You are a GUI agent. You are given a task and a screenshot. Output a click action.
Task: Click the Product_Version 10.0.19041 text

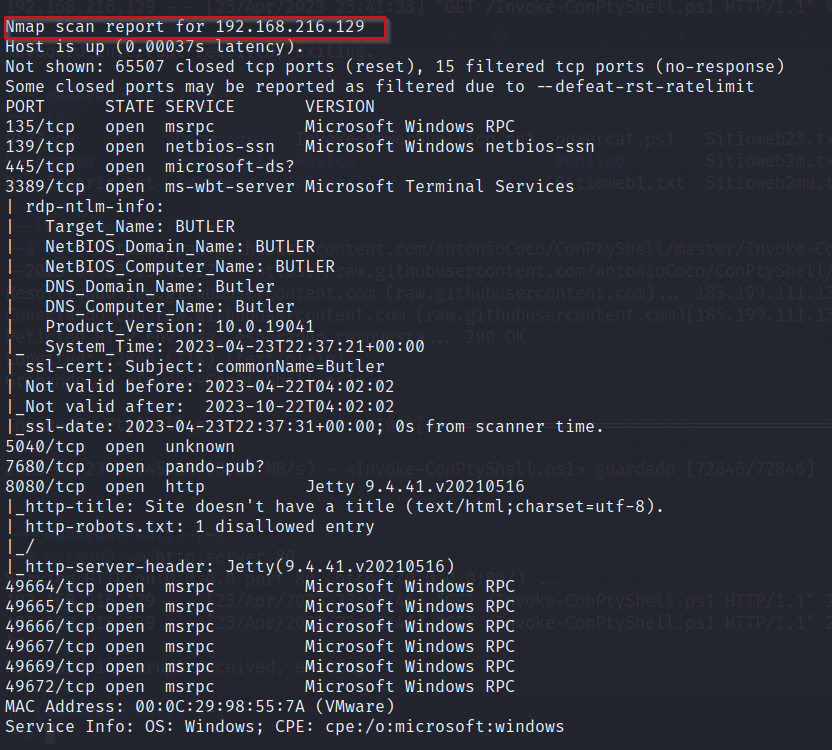(180, 326)
